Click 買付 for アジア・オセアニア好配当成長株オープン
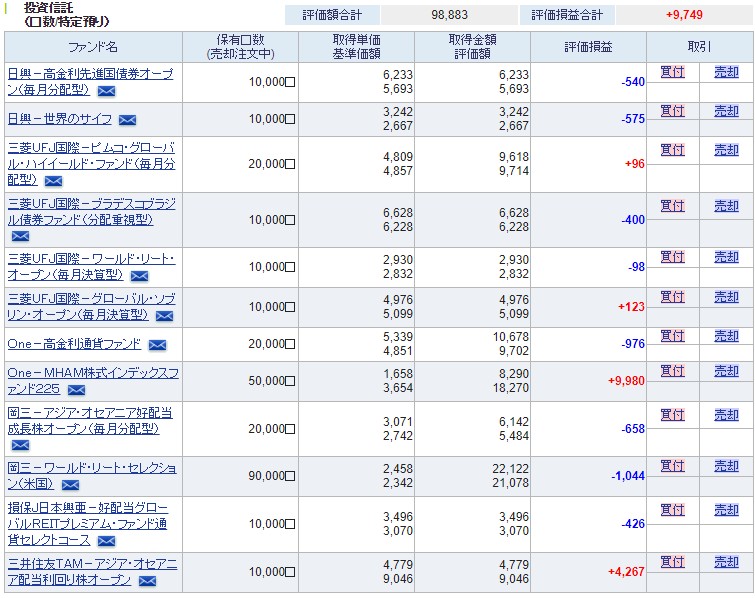The image size is (755, 598). coord(672,415)
